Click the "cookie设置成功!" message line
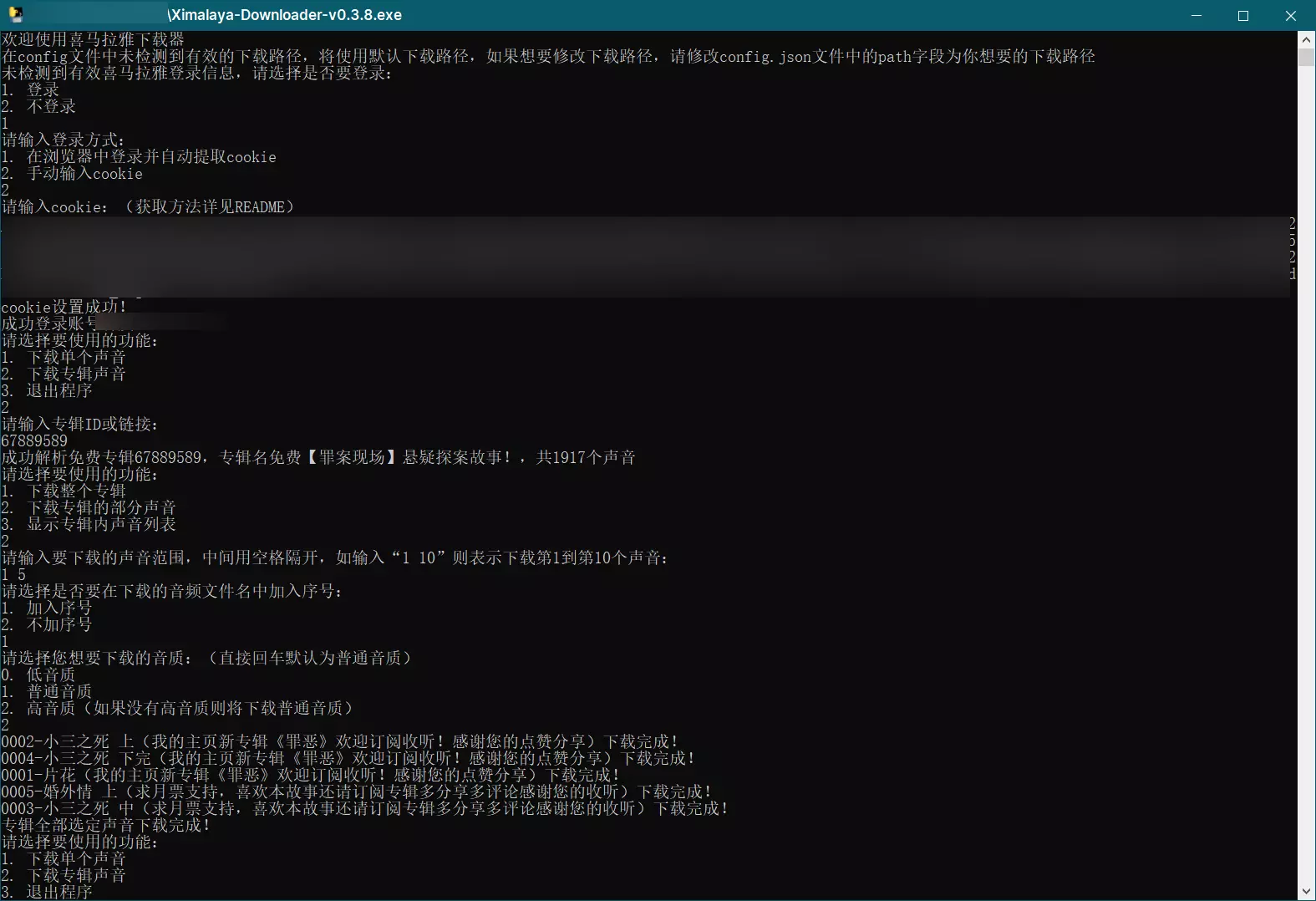The image size is (1316, 901). (64, 307)
